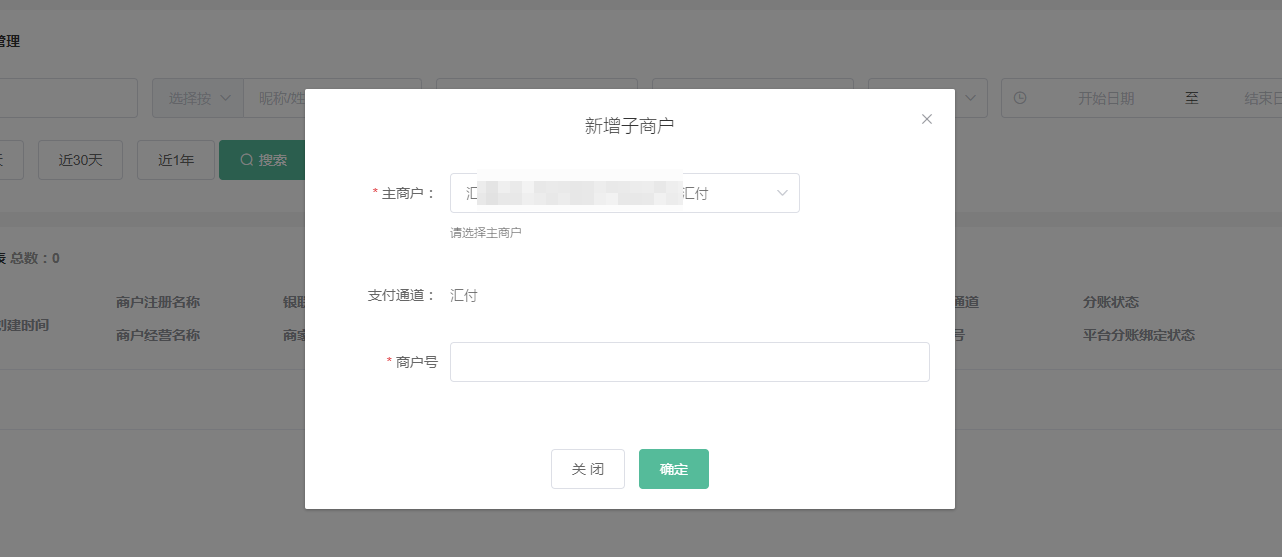The width and height of the screenshot is (1282, 557).
Task: Click the 平台分账绑定状态 column header
Action: click(1138, 335)
